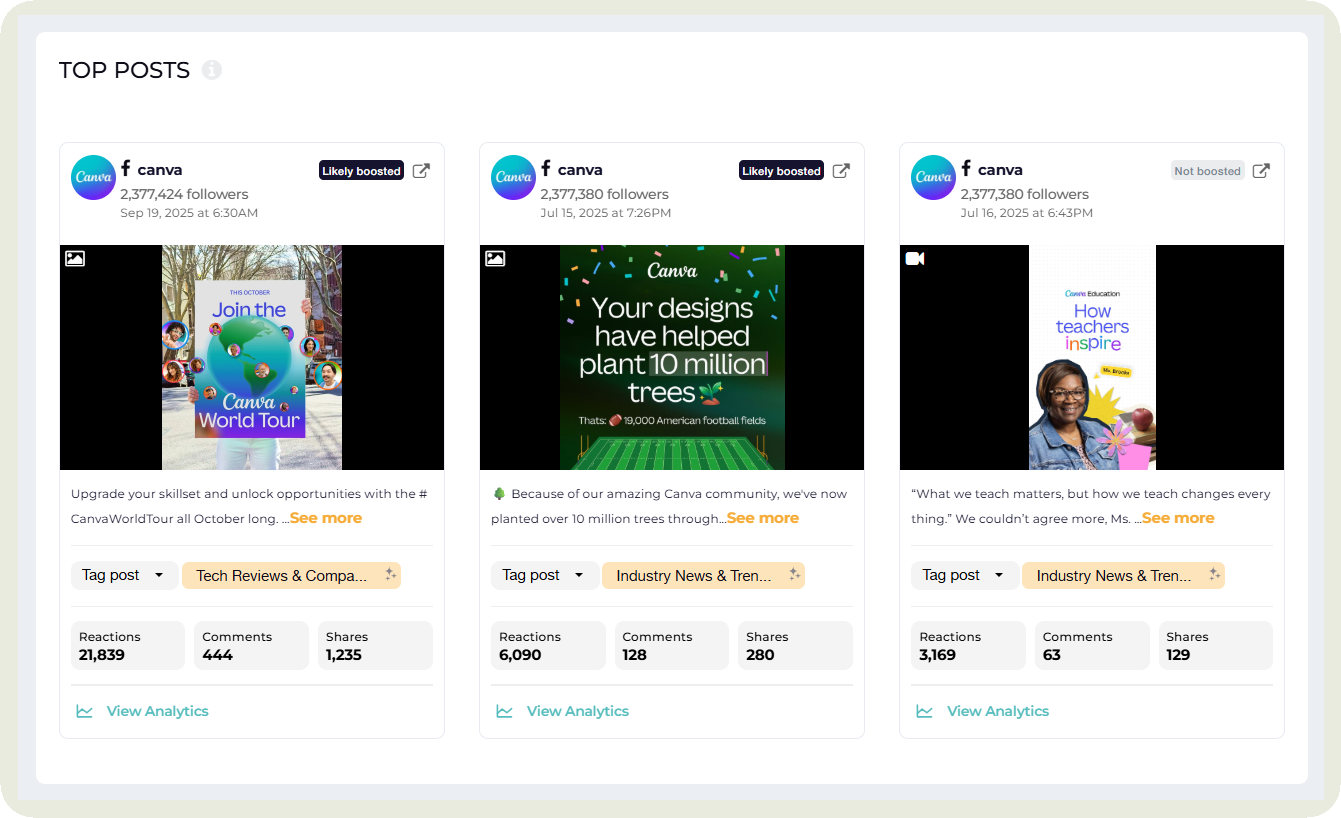Open Sep 19 post via external link icon
Image resolution: width=1341 pixels, height=818 pixels.
[421, 171]
